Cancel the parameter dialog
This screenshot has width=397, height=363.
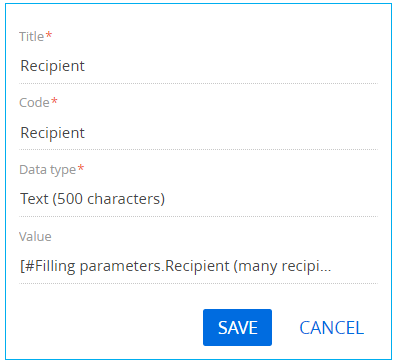click(331, 328)
